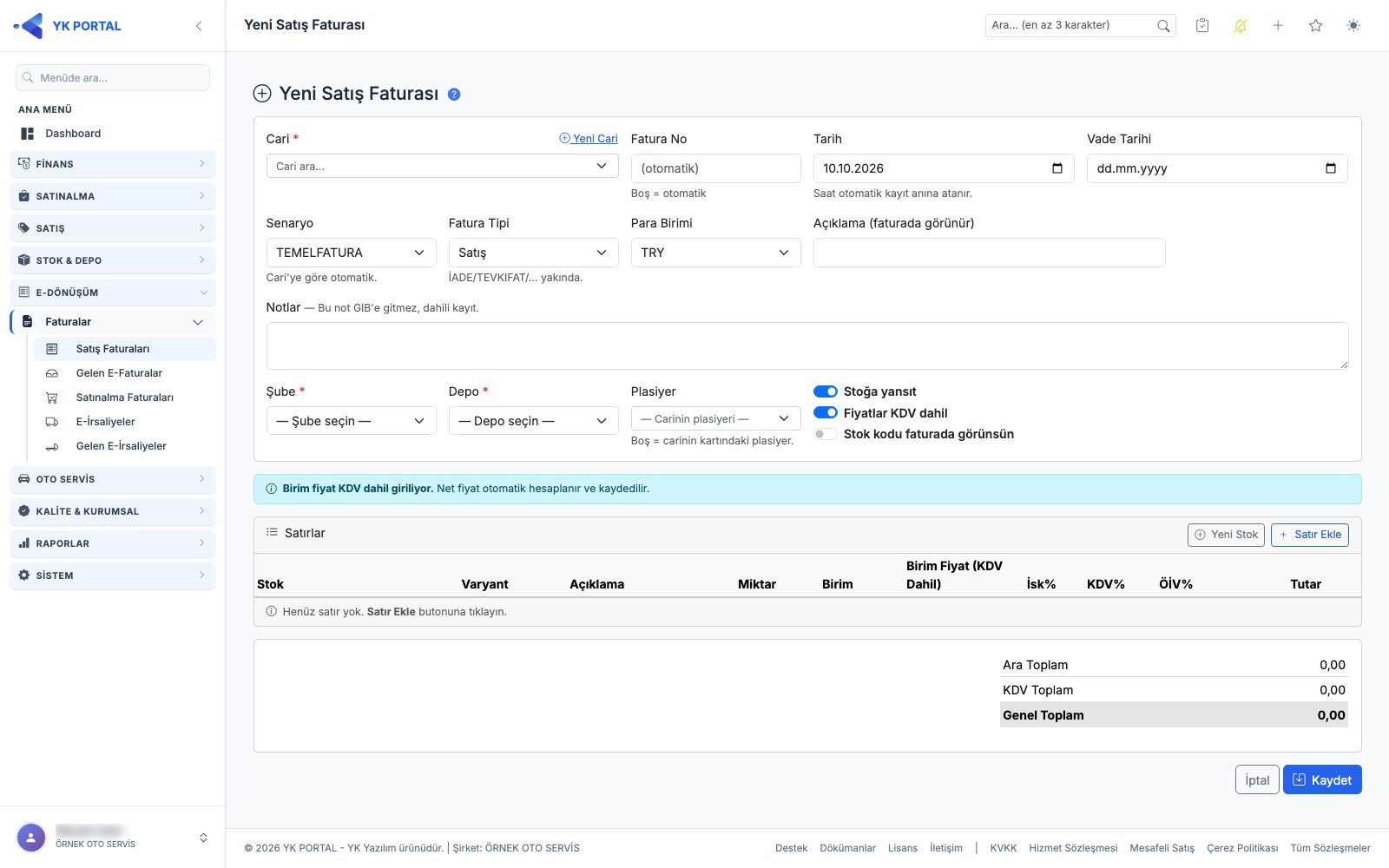This screenshot has width=1389, height=868.
Task: Enable Stok kodu faturada görünsün switch
Action: (x=826, y=434)
